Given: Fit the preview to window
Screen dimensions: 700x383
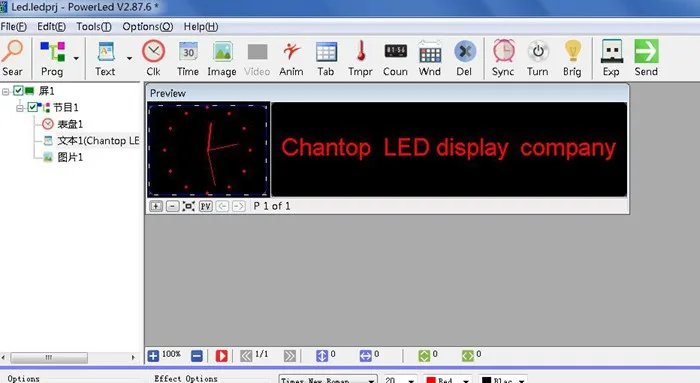Looking at the screenshot, I should point(188,206).
